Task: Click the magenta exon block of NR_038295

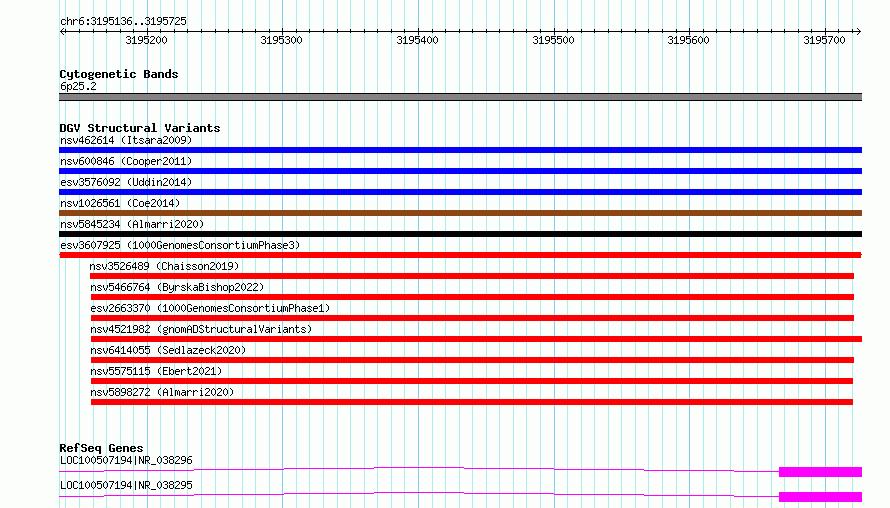Action: [x=820, y=497]
